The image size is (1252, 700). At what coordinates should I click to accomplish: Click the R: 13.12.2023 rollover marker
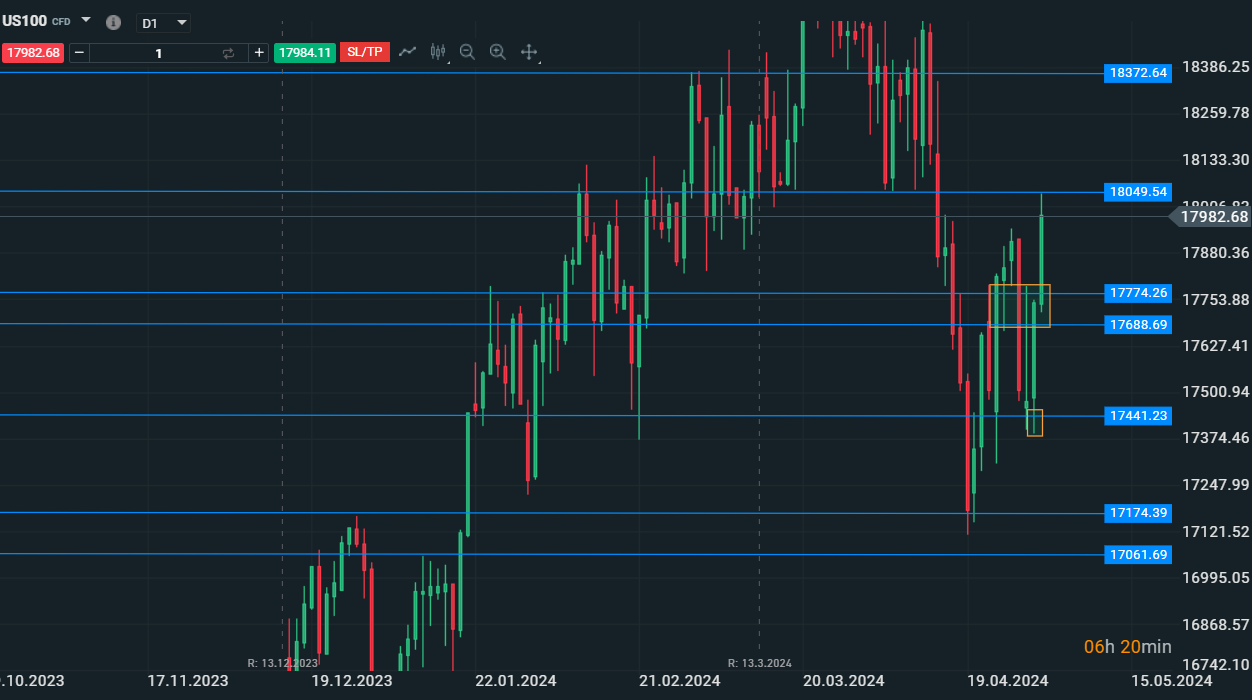tap(283, 663)
